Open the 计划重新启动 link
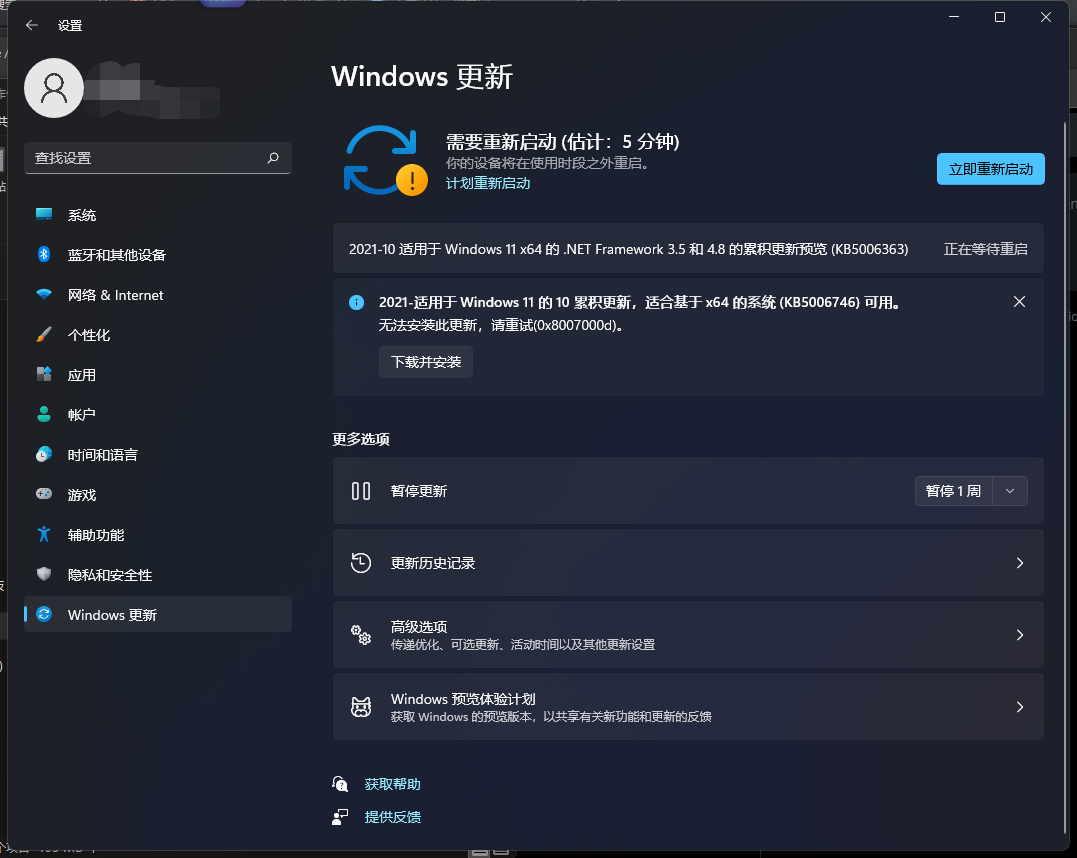Viewport: 1077px width, 858px height. click(x=488, y=183)
